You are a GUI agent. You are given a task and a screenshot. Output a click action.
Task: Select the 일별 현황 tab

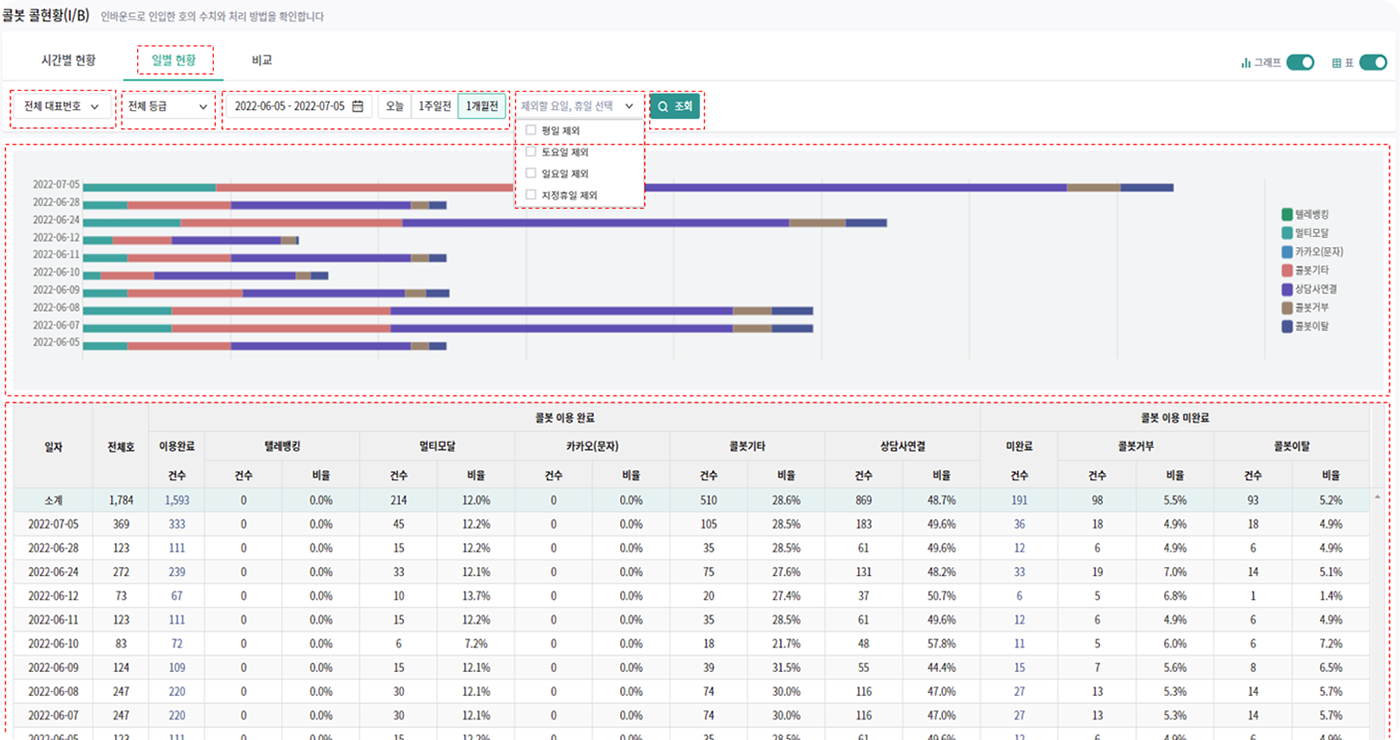coord(174,60)
